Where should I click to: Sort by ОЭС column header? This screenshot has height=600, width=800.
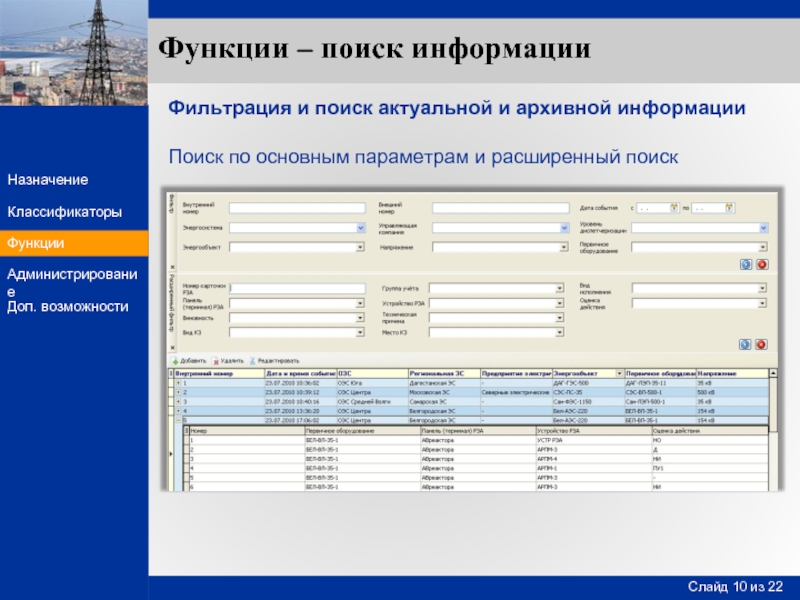pos(372,373)
